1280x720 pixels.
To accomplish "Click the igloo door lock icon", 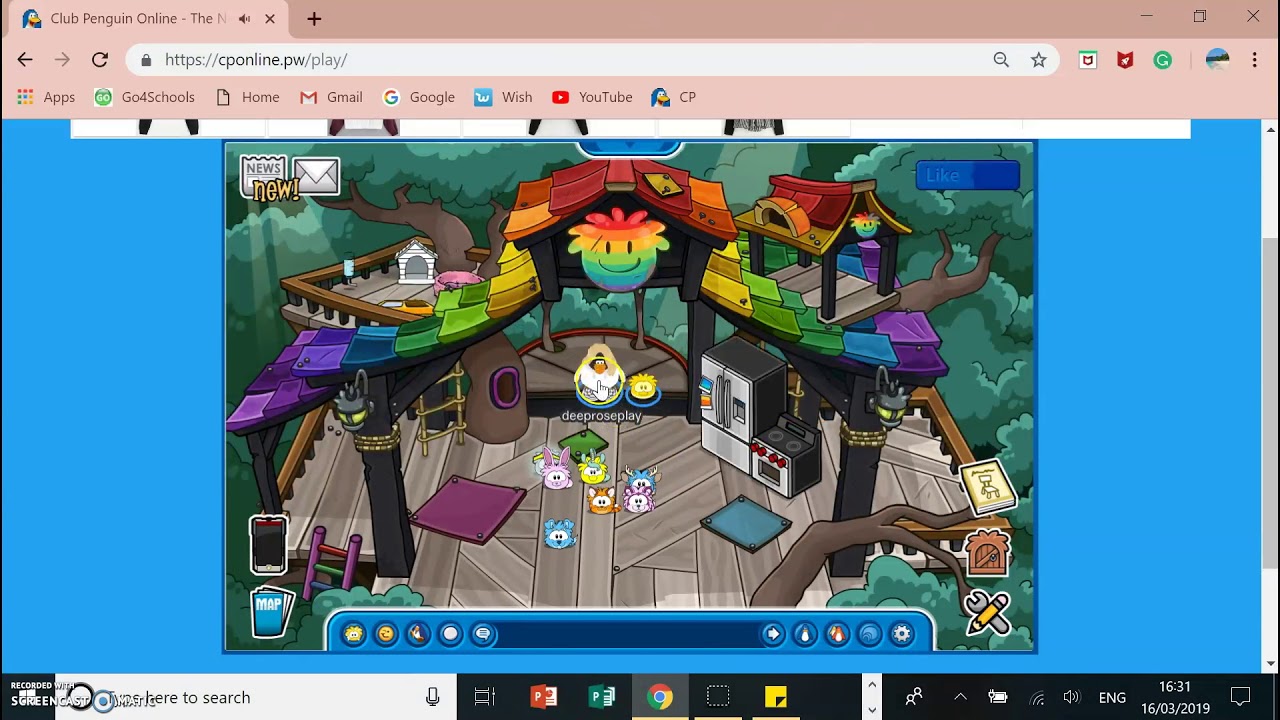I will tap(987, 553).
